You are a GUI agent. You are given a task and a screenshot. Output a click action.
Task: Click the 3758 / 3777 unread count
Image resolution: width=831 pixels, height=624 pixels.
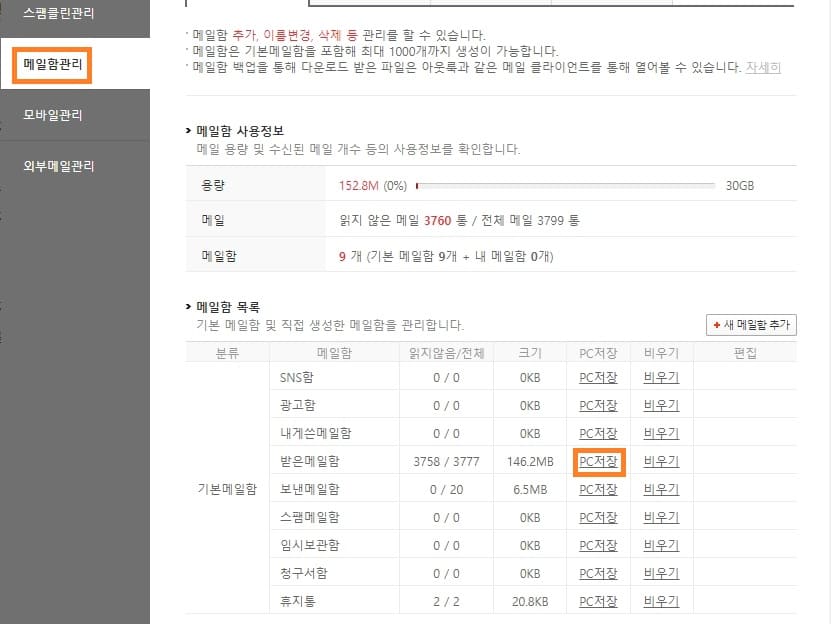[446, 462]
